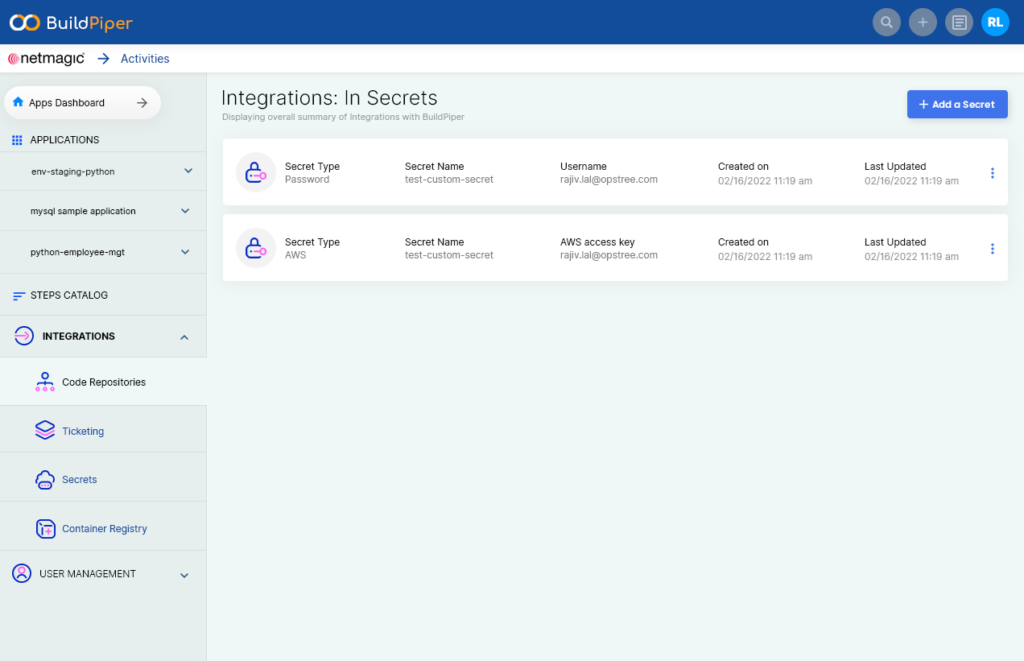Open the notes document icon in header
1024x661 pixels.
pos(959,22)
